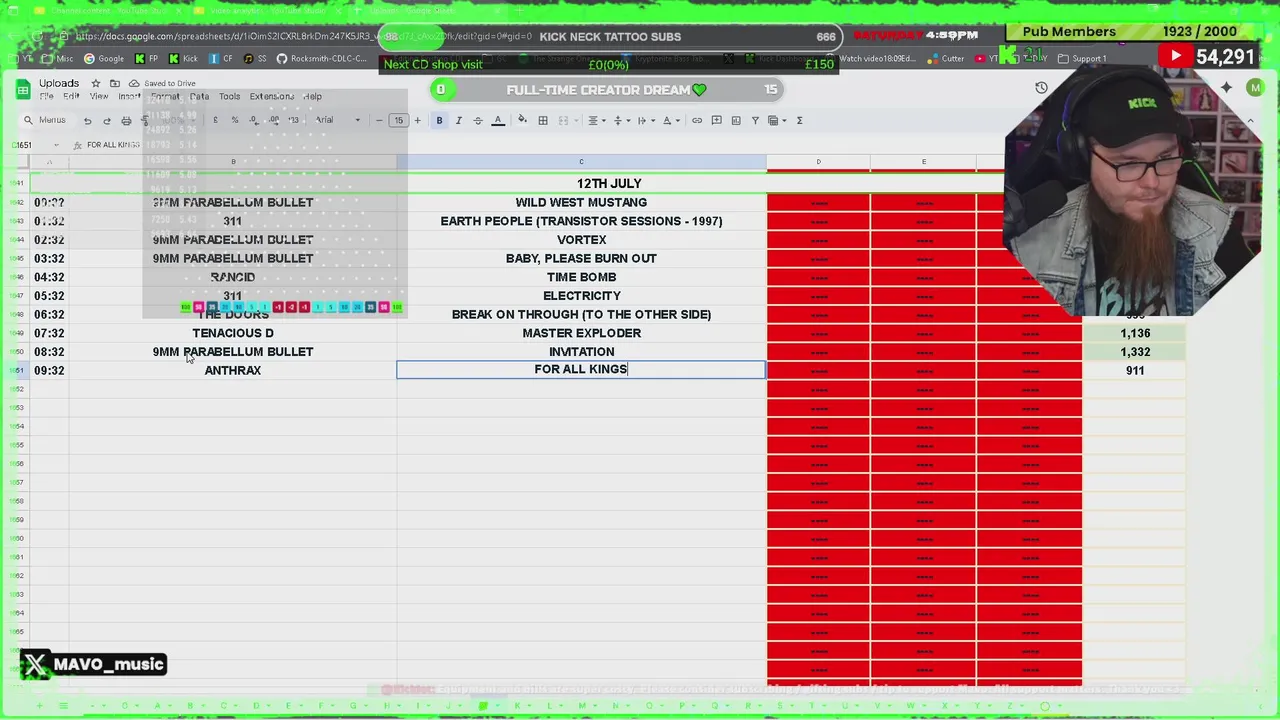Image resolution: width=1280 pixels, height=720 pixels.
Task: Star the Uploads spreadsheet
Action: tap(96, 83)
